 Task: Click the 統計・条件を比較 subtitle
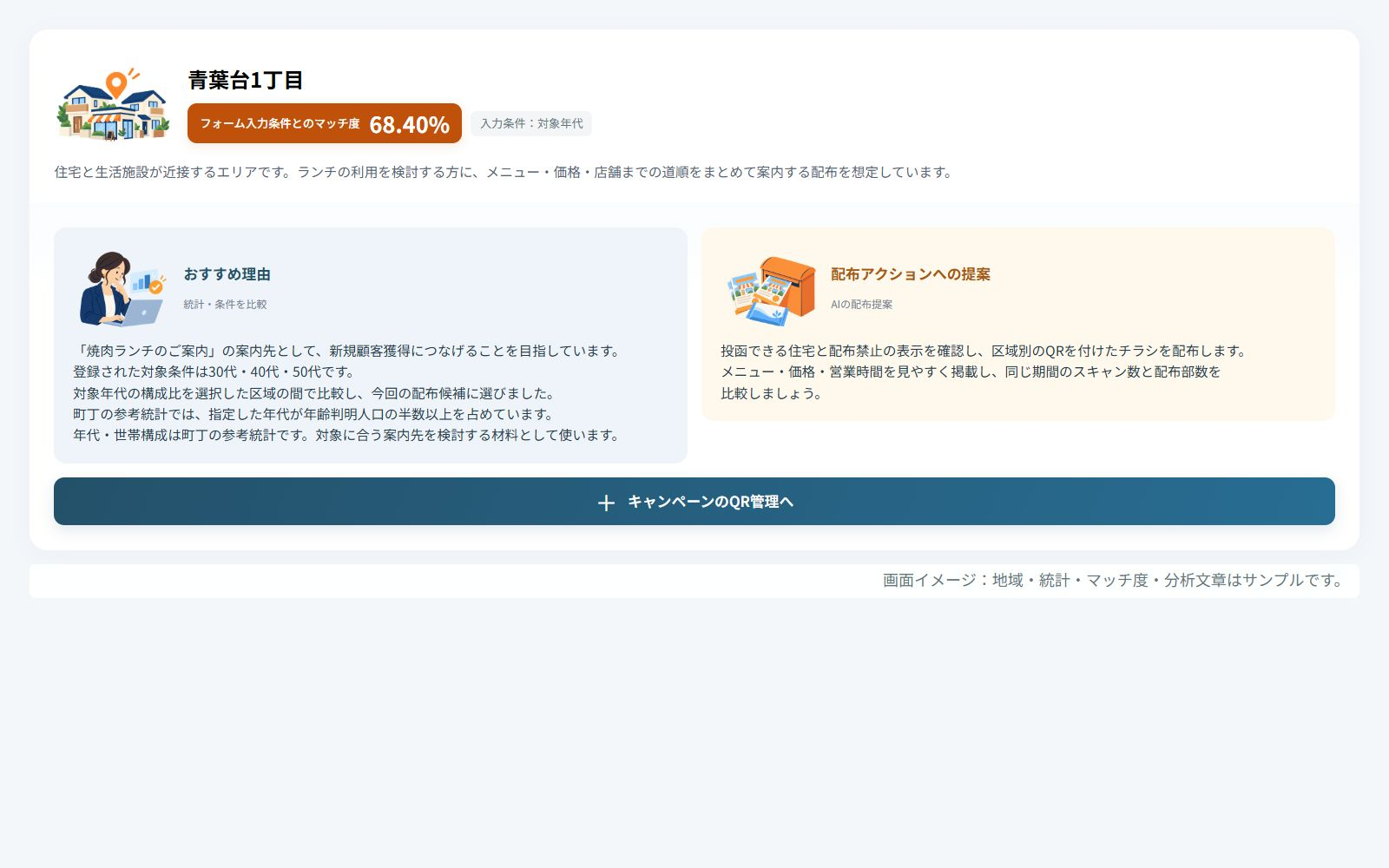226,305
